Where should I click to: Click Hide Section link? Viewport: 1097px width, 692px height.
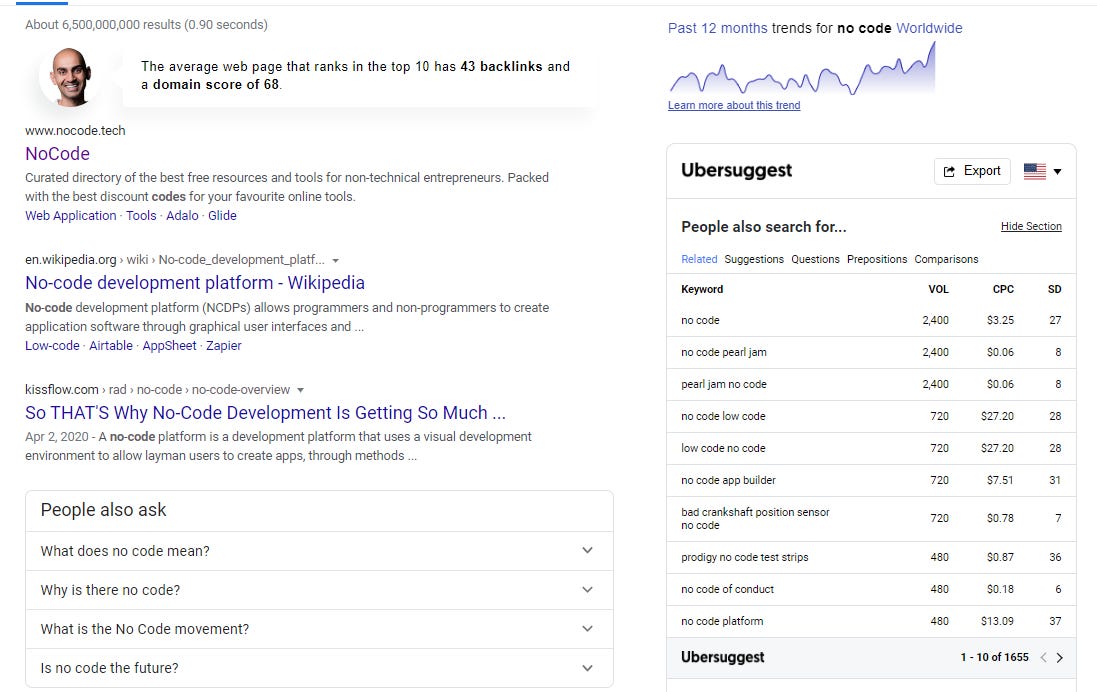(1031, 227)
